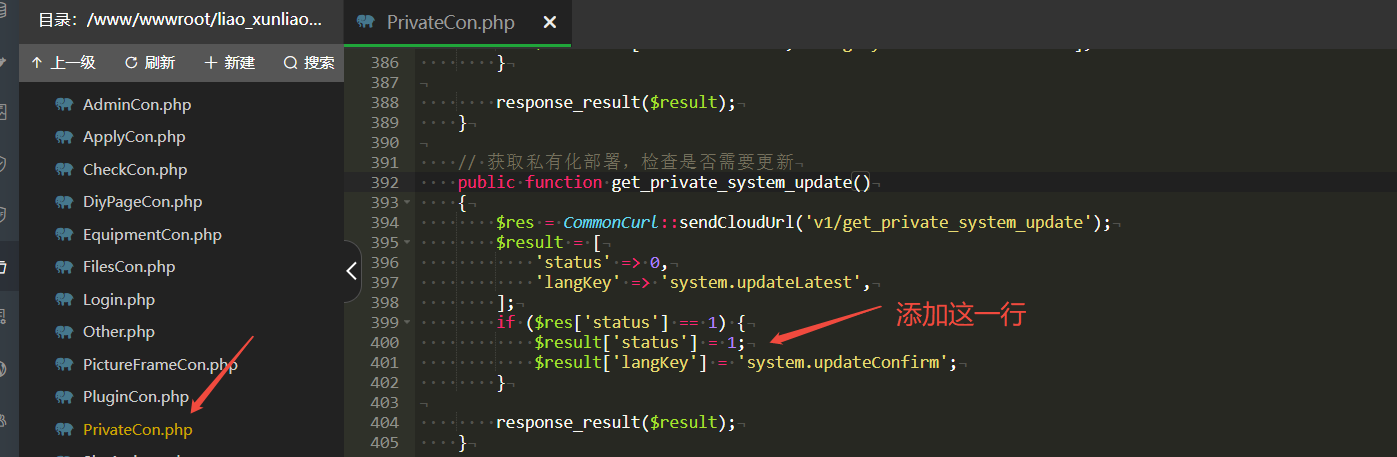This screenshot has height=457, width=1397.
Task: Select DiyPageCon.php in the directory list
Action: coord(142,202)
